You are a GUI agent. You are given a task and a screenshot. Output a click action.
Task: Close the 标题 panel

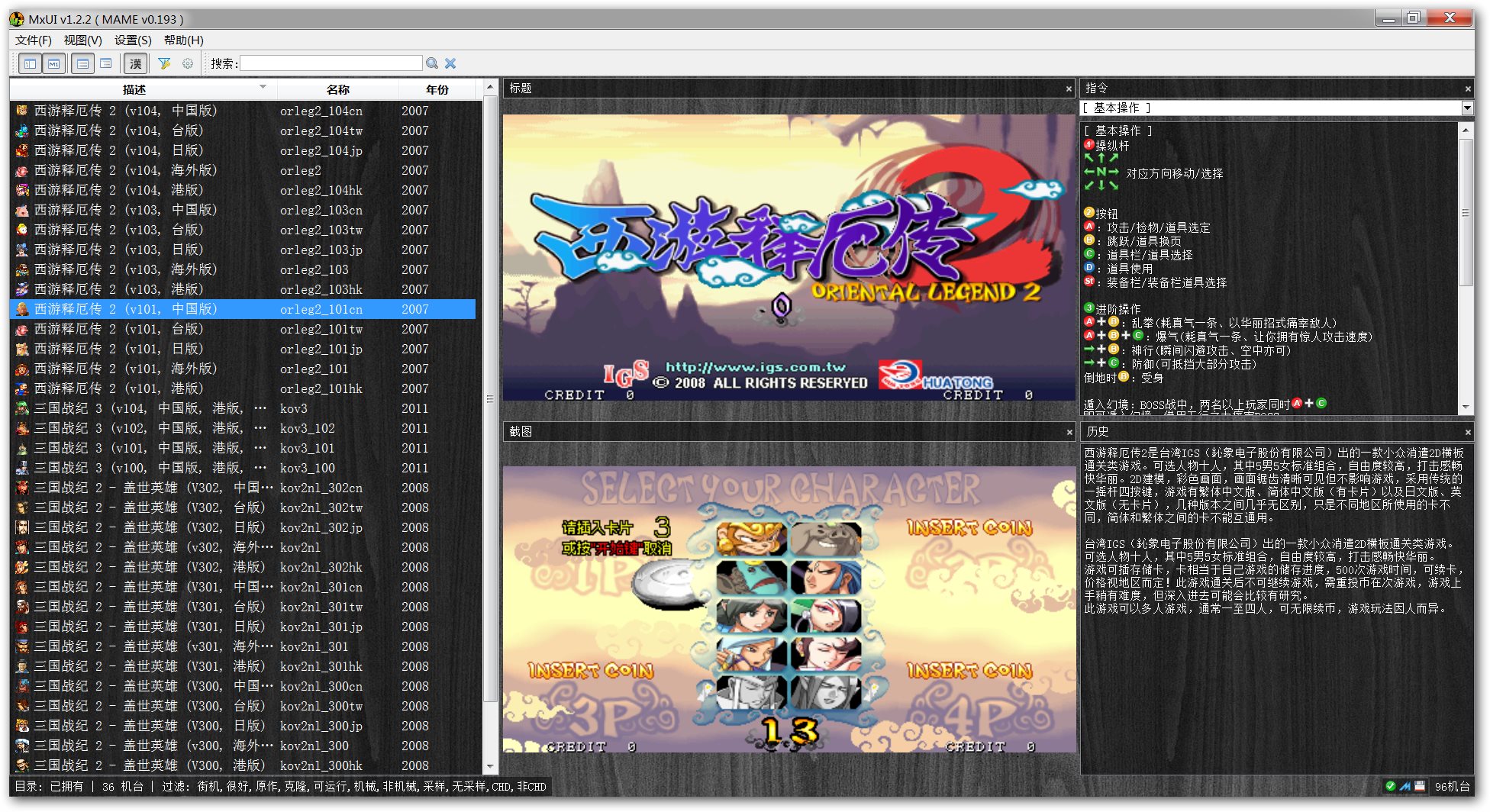tap(1069, 89)
